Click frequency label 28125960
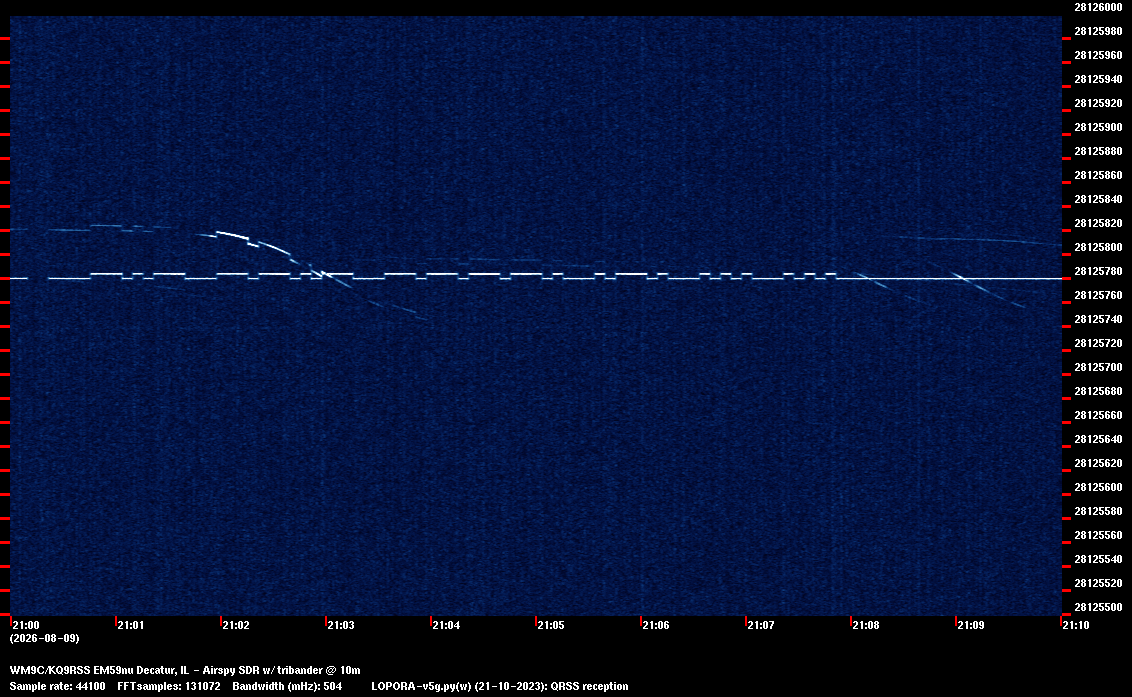The image size is (1132, 697). [1098, 55]
